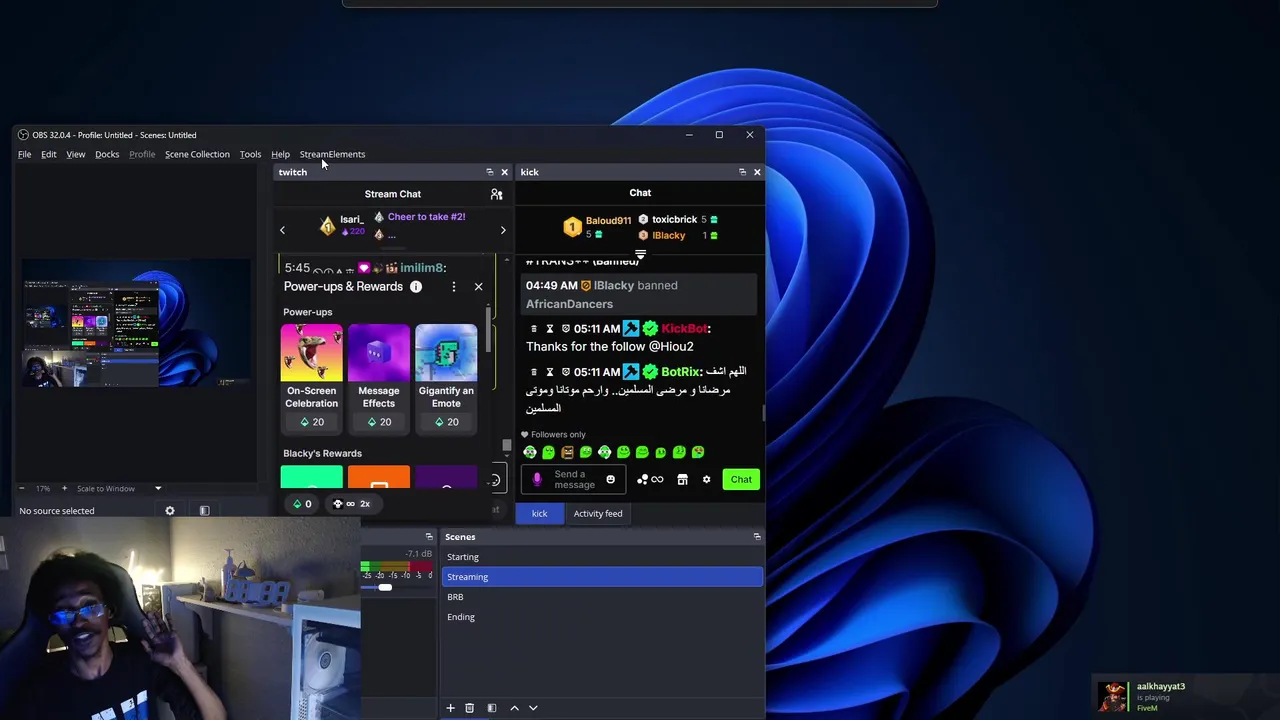The width and height of the screenshot is (1280, 720).
Task: Open the View menu
Action: click(x=75, y=154)
